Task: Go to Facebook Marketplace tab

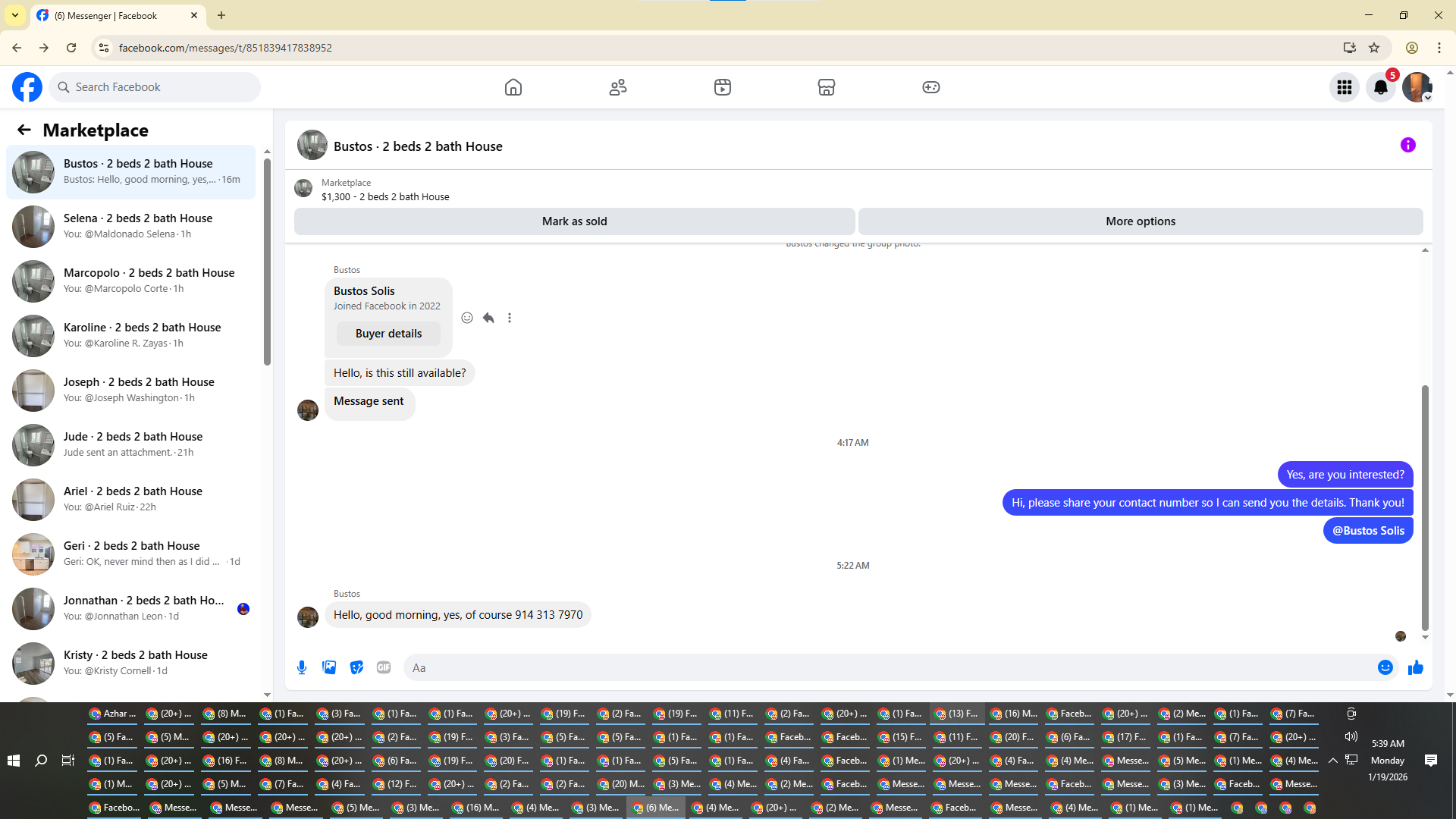Action: [826, 87]
